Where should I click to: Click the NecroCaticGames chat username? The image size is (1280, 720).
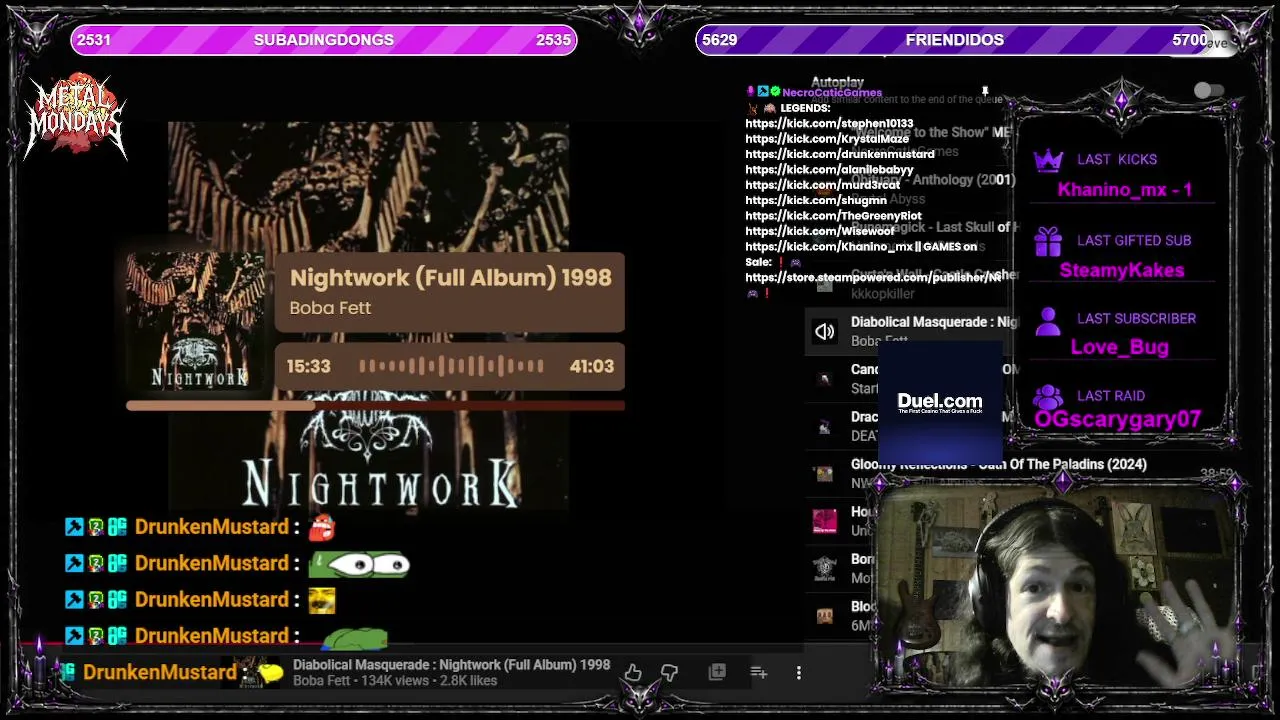coord(832,92)
